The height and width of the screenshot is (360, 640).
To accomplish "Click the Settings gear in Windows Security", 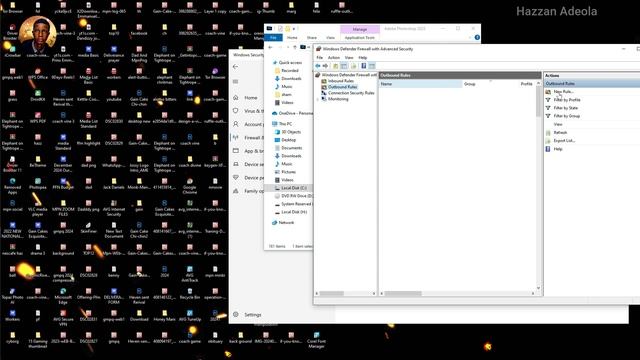I will click(236, 315).
